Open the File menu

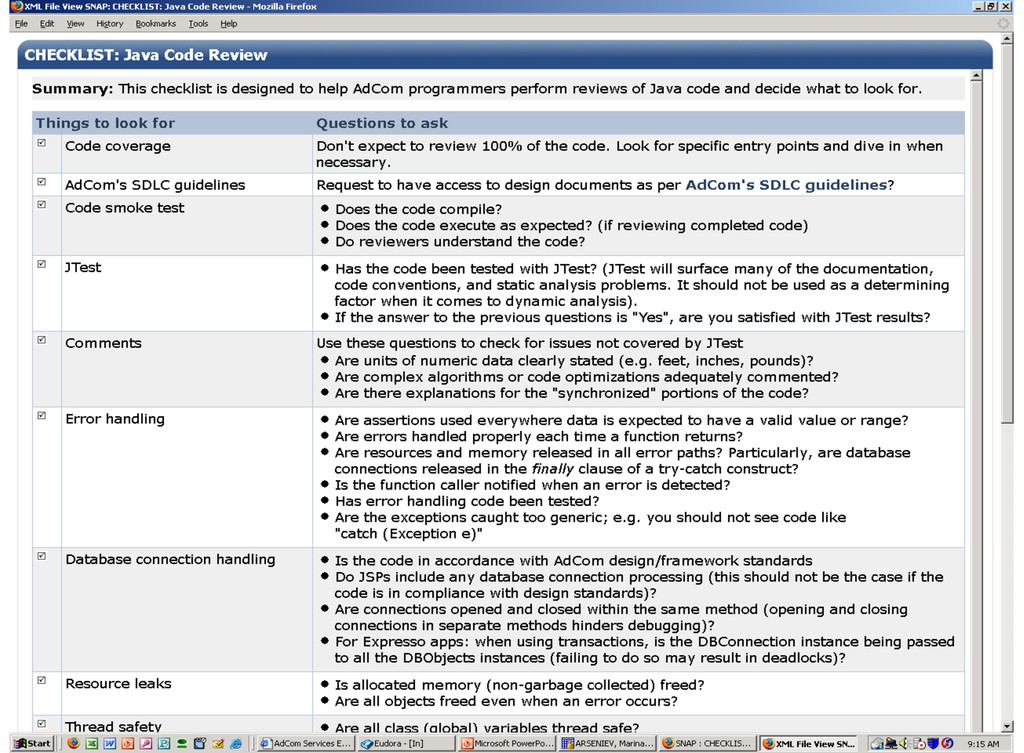coord(21,24)
